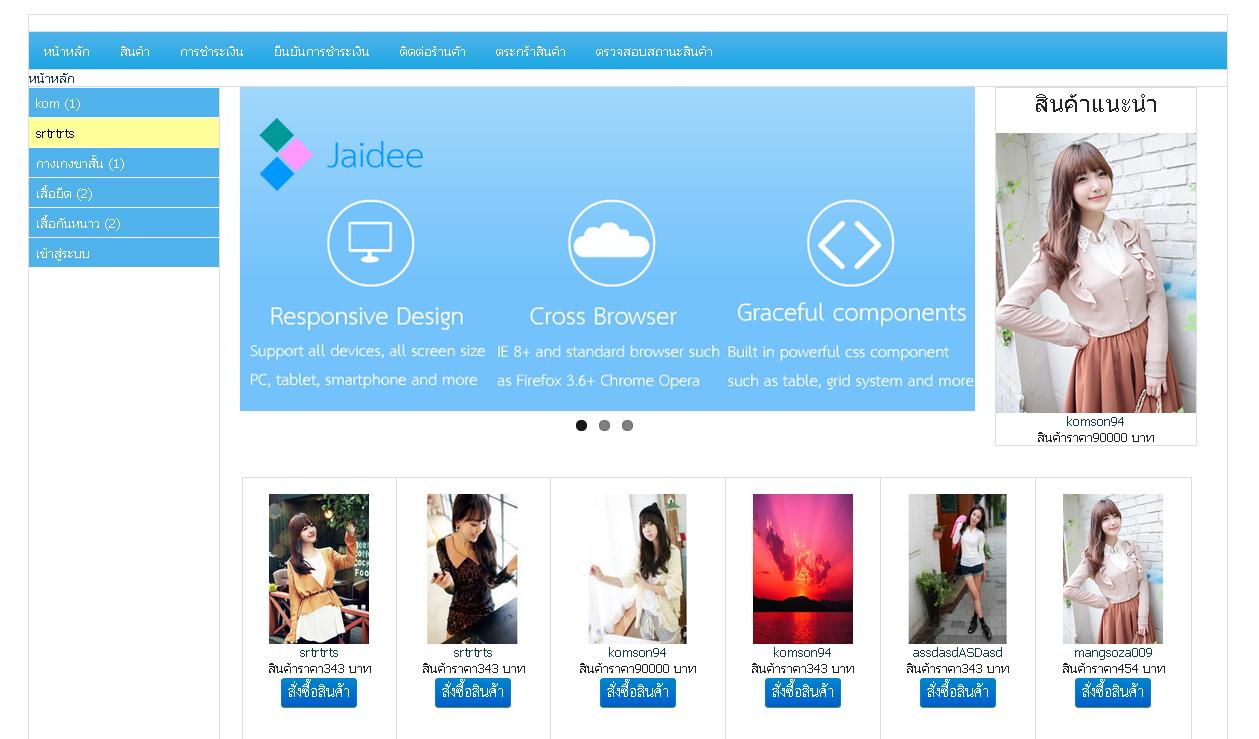Order the first srtrtrts product via สั่งซื้อสินค้า
The width and height of the screenshot is (1259, 739).
pyautogui.click(x=319, y=692)
